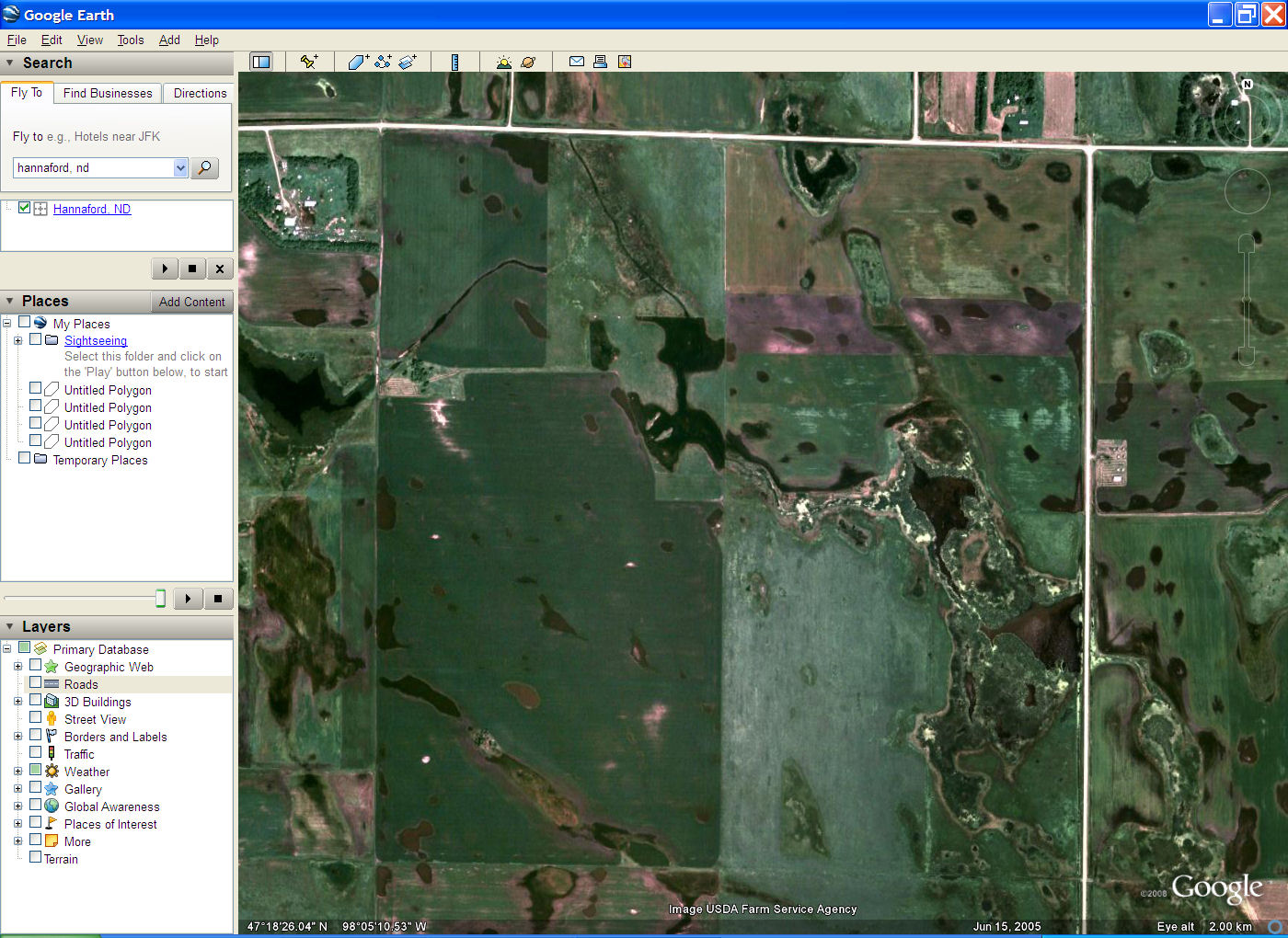Enable the Street View layer checkbox
This screenshot has width=1288, height=938.
pyautogui.click(x=36, y=717)
